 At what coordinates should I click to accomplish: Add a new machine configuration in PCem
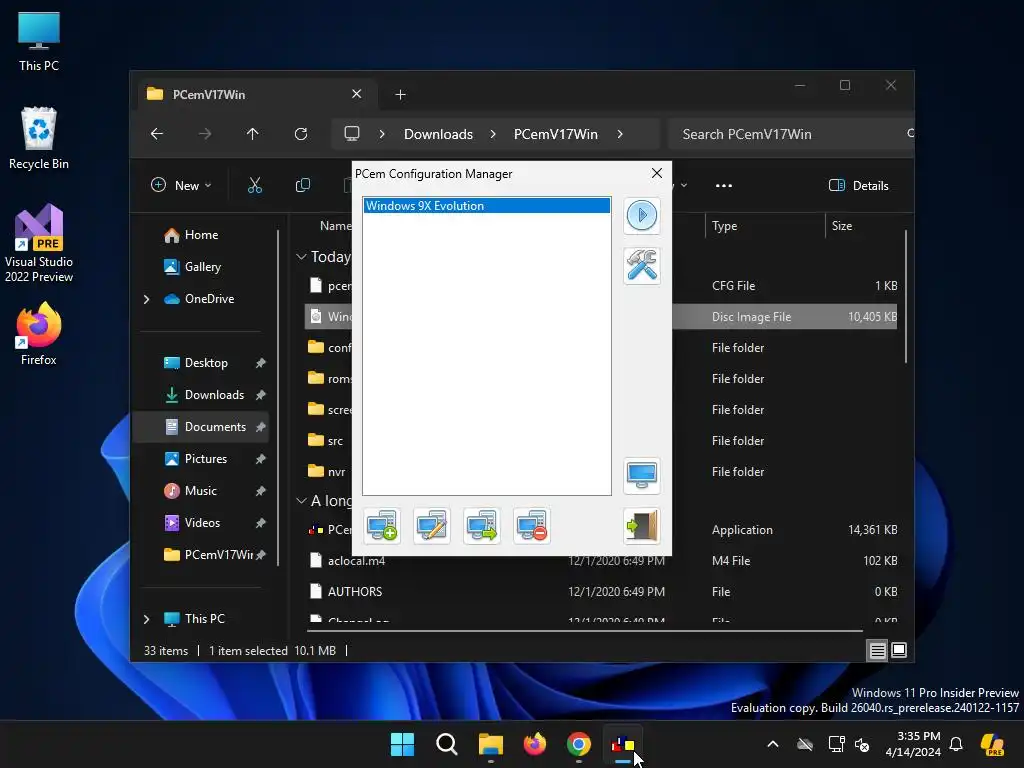(x=382, y=526)
